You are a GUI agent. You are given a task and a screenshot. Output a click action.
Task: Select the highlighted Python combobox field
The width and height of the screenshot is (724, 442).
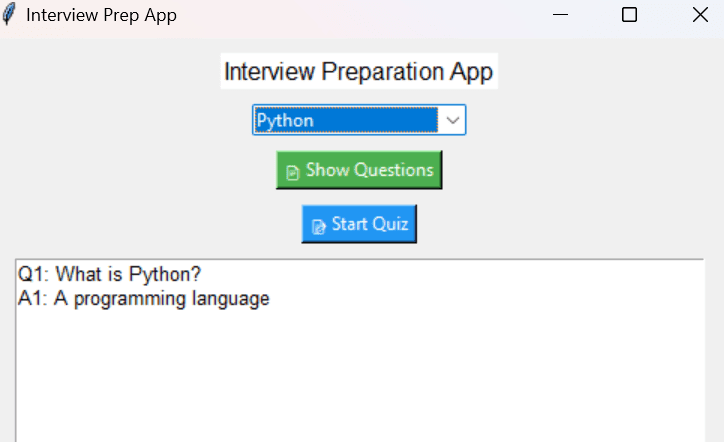point(346,120)
